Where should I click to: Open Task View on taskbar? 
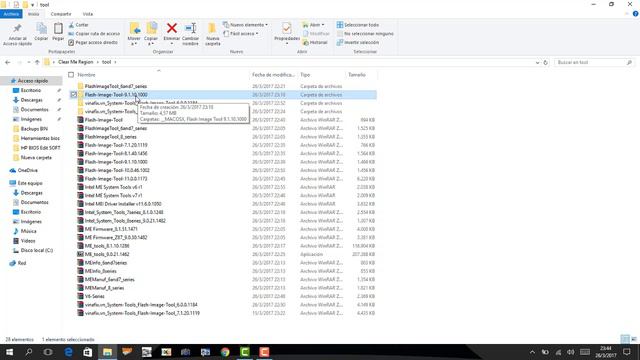(x=48, y=352)
